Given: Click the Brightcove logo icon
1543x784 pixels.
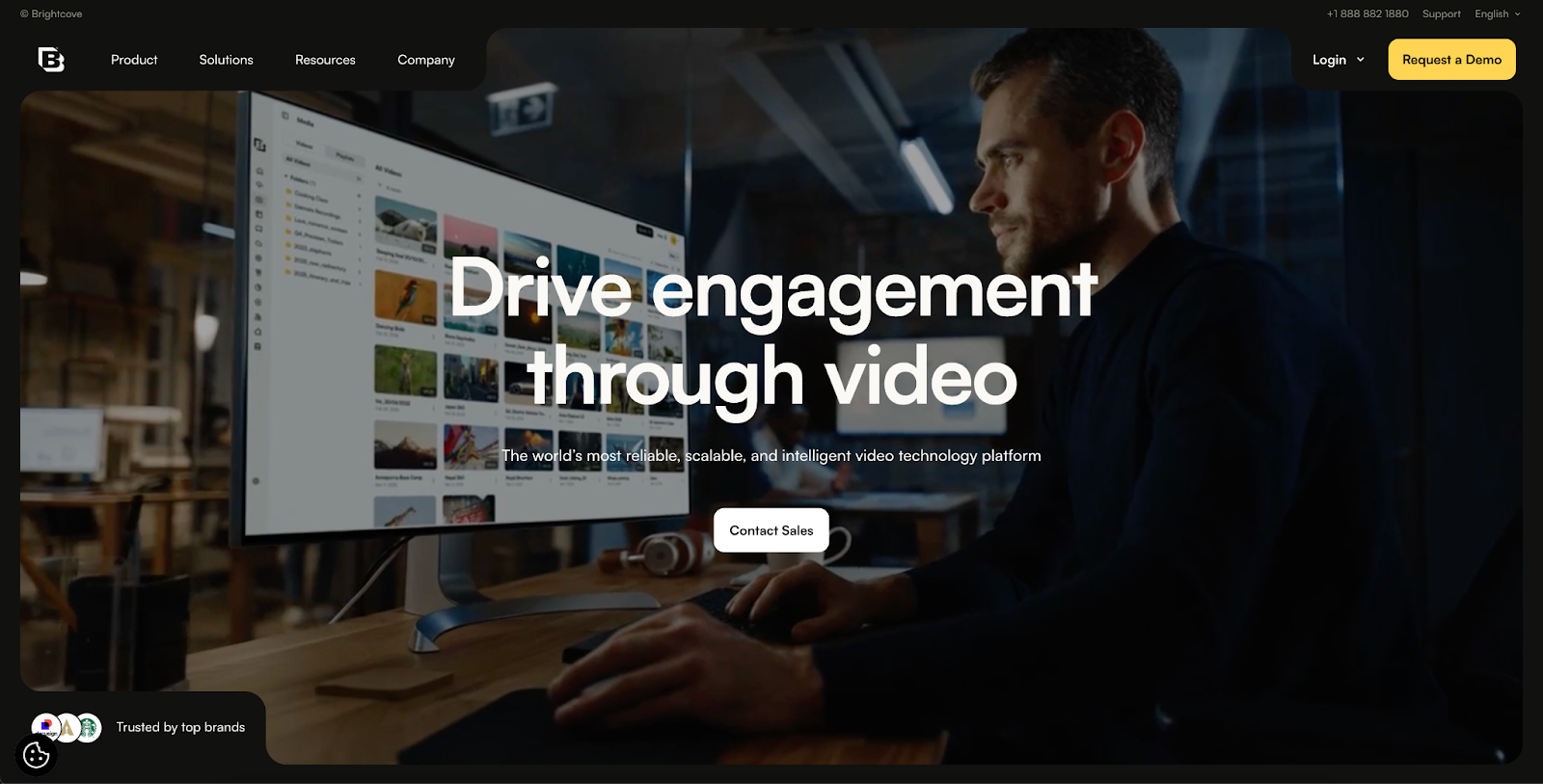Looking at the screenshot, I should (51, 60).
